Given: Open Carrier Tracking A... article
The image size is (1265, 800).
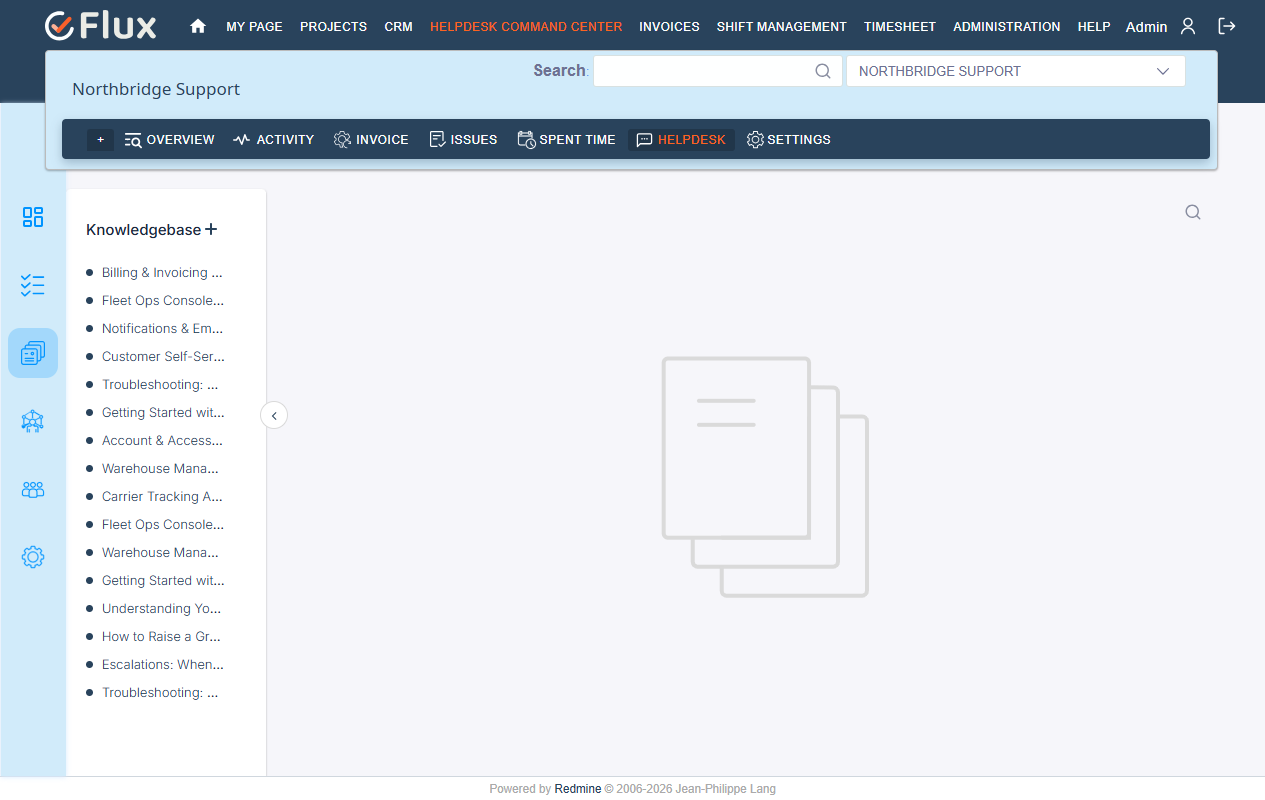Looking at the screenshot, I should (x=162, y=496).
